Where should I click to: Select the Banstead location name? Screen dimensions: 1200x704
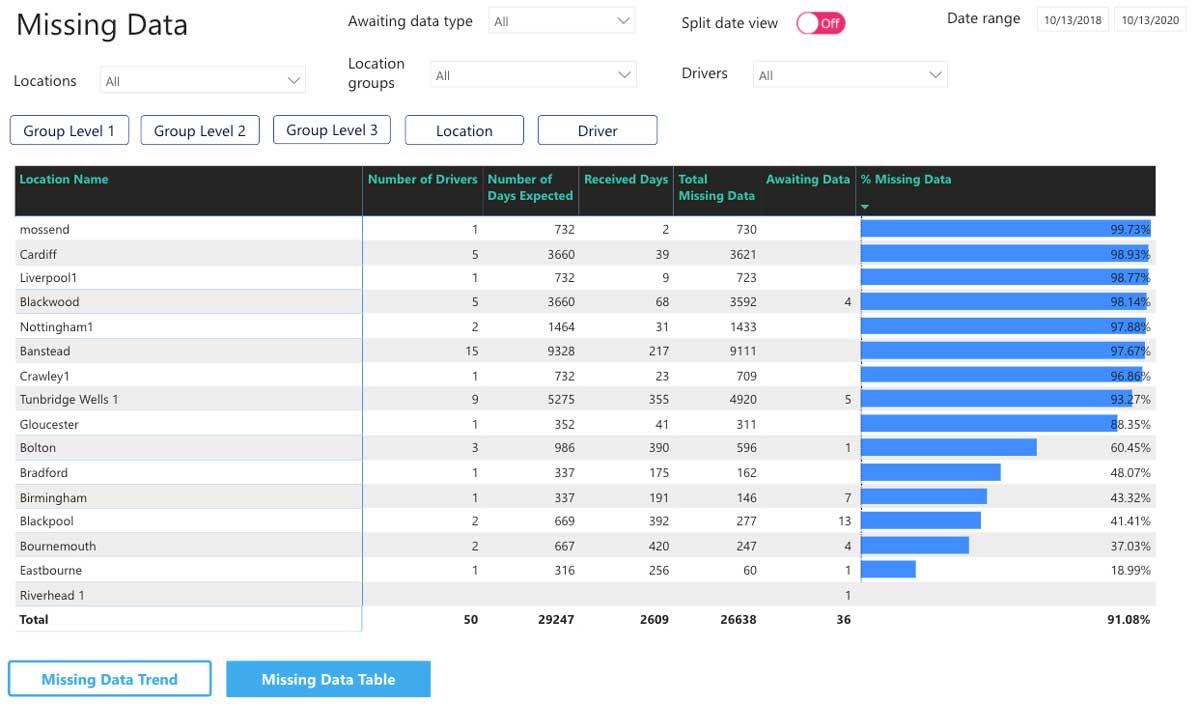pyautogui.click(x=45, y=351)
